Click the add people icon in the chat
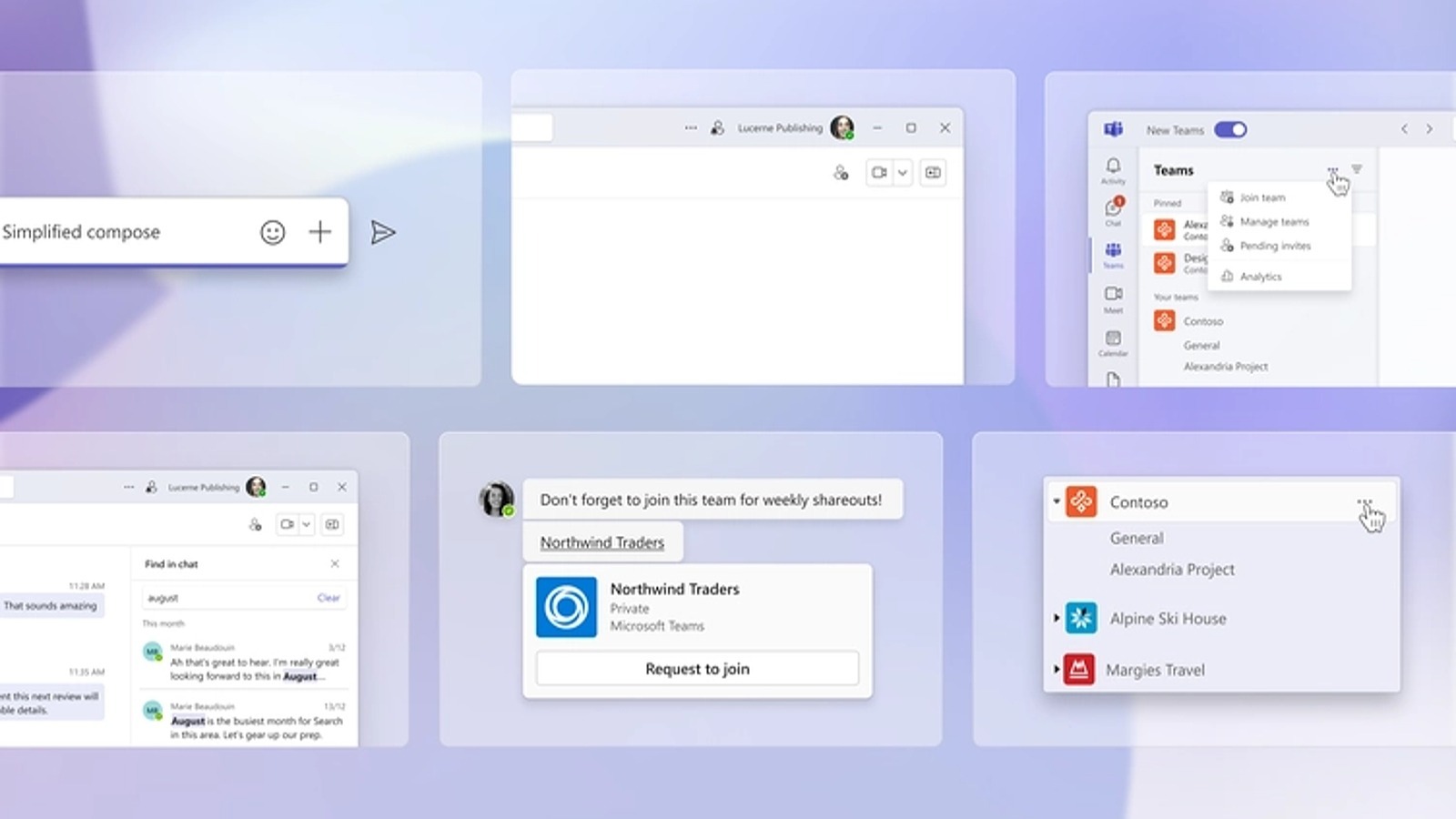 point(839,172)
